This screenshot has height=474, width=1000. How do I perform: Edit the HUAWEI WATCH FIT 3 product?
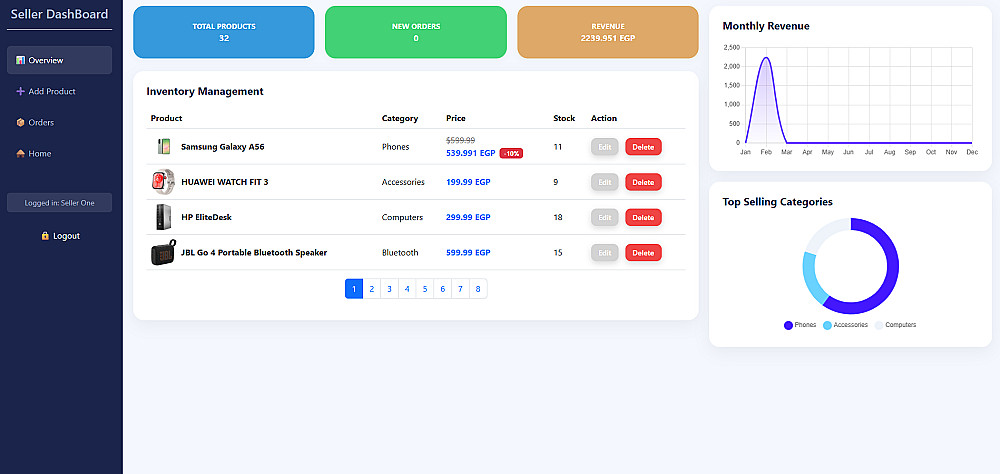605,182
